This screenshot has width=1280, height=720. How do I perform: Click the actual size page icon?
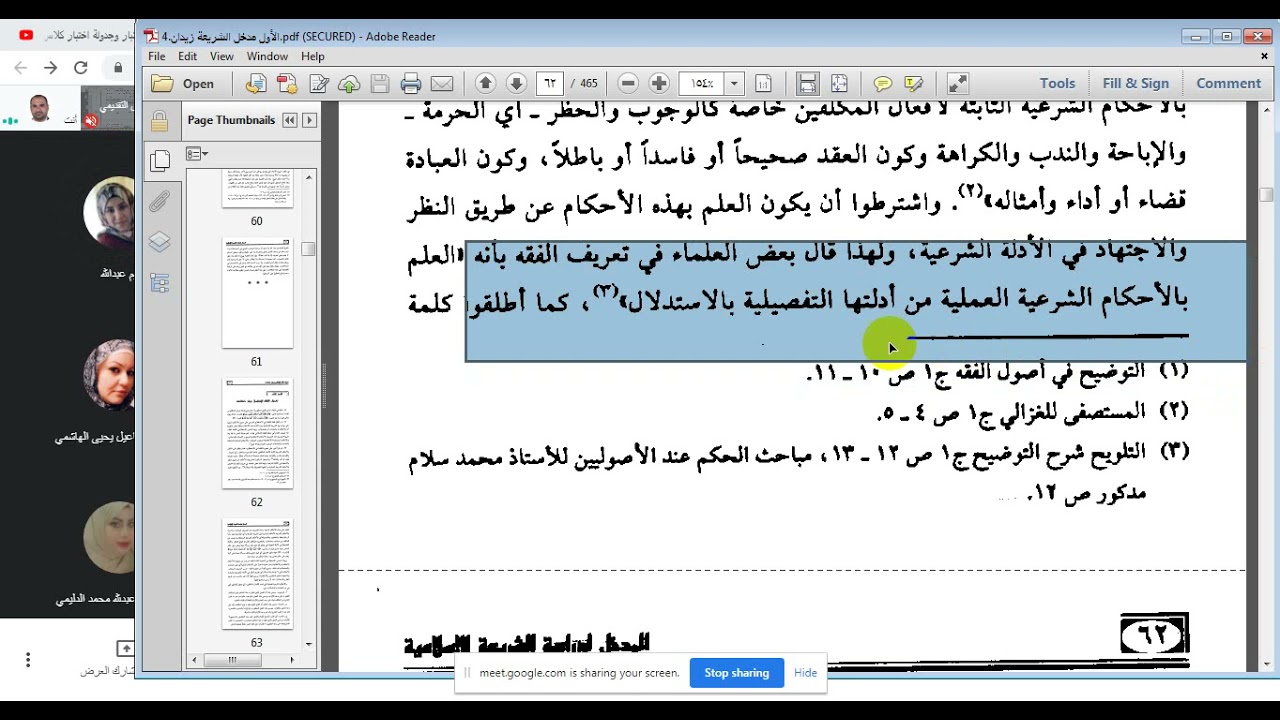pos(763,84)
